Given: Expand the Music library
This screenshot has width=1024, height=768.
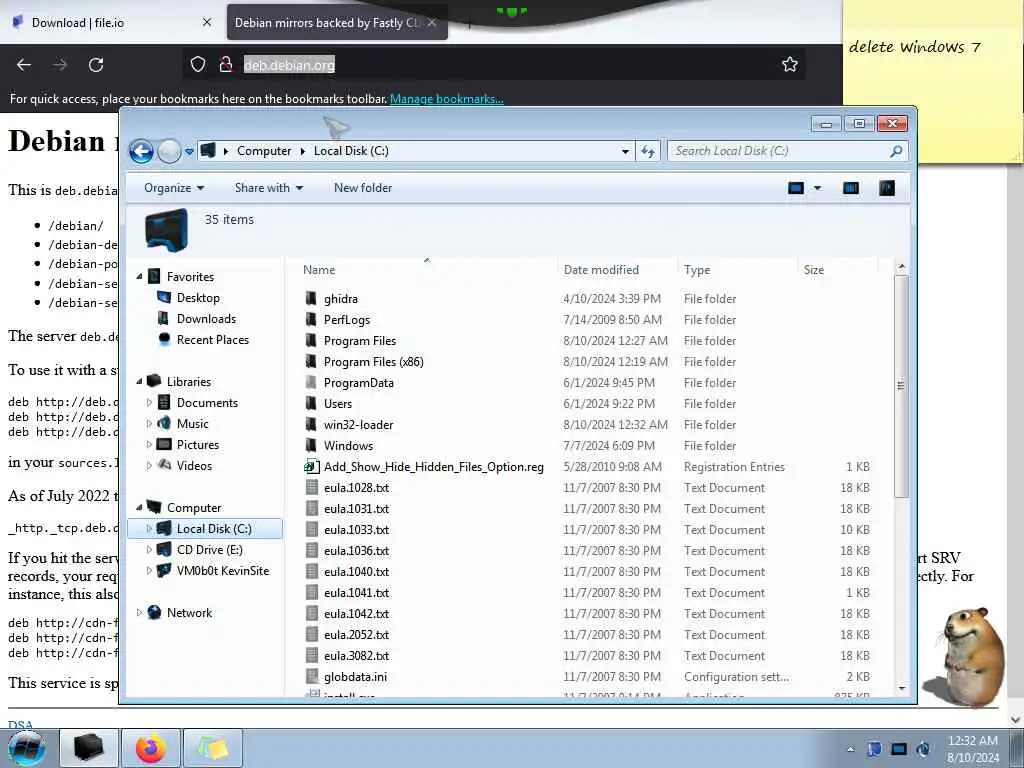Looking at the screenshot, I should click(149, 424).
